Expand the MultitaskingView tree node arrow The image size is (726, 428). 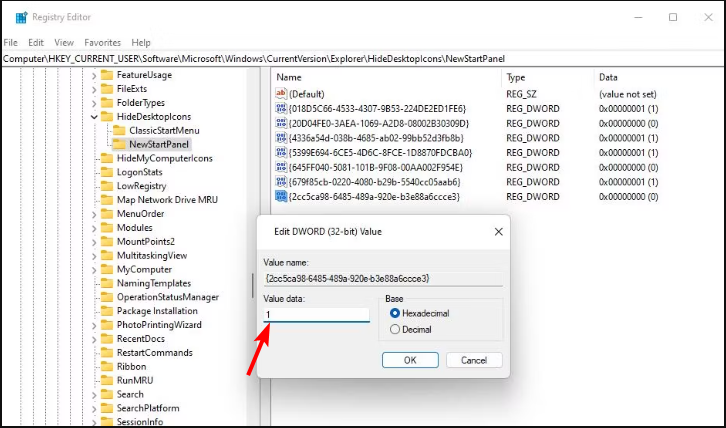point(94,256)
